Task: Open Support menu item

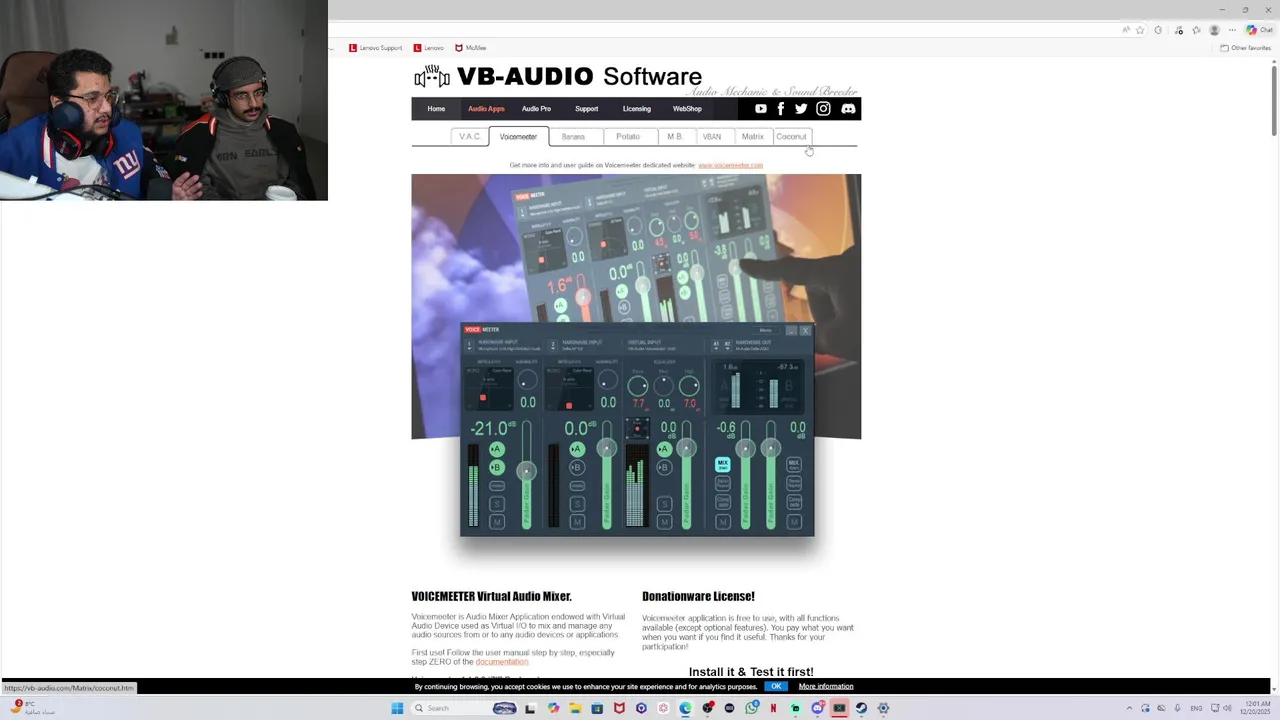Action: pos(586,109)
